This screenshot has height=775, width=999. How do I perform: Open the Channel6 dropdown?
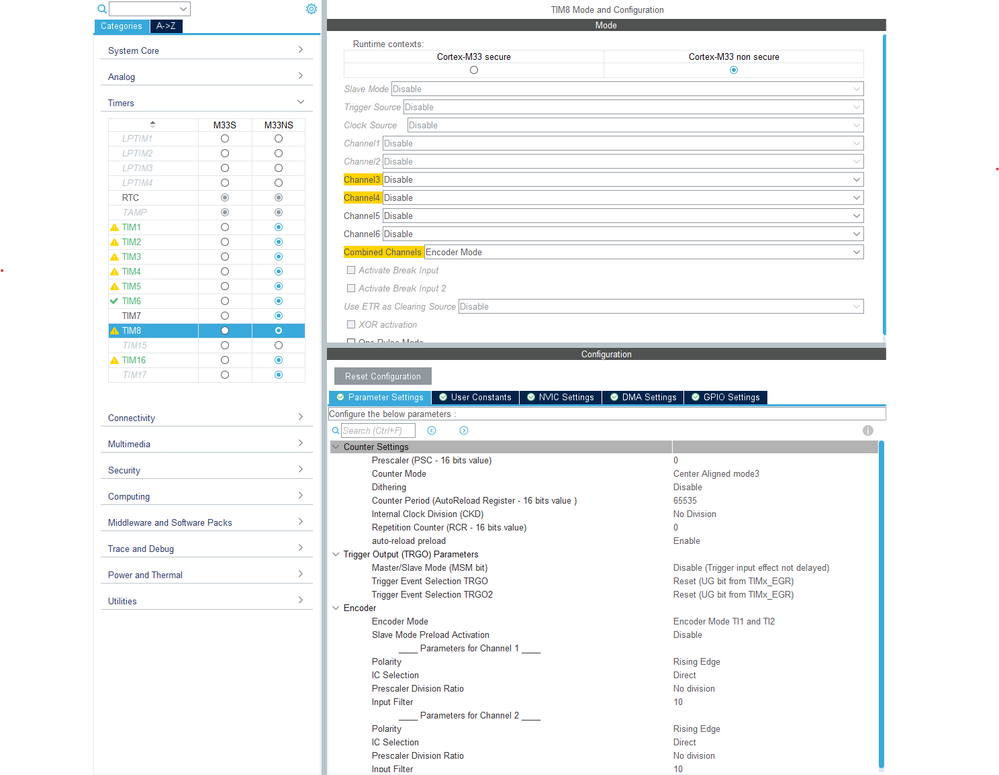click(x=623, y=234)
